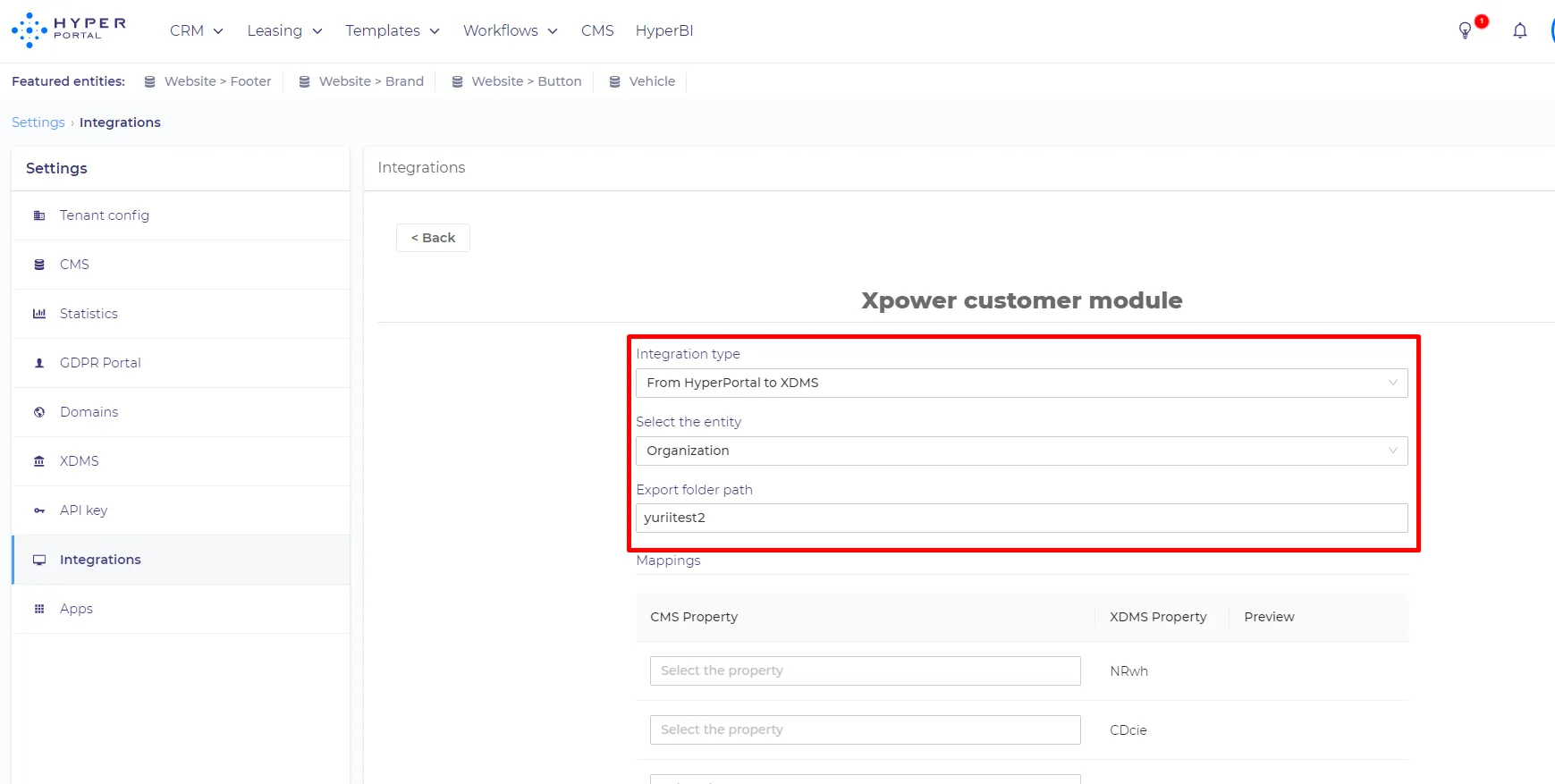Click the XDMS Property column header

pyautogui.click(x=1158, y=617)
